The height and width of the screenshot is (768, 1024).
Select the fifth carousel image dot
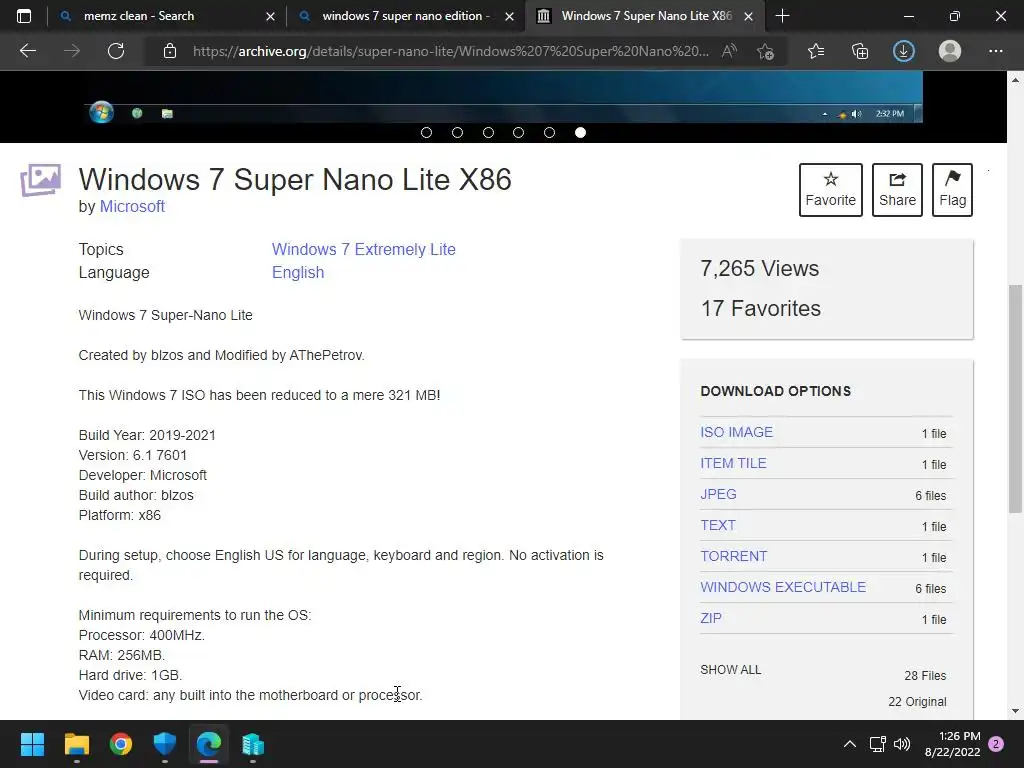click(x=549, y=133)
